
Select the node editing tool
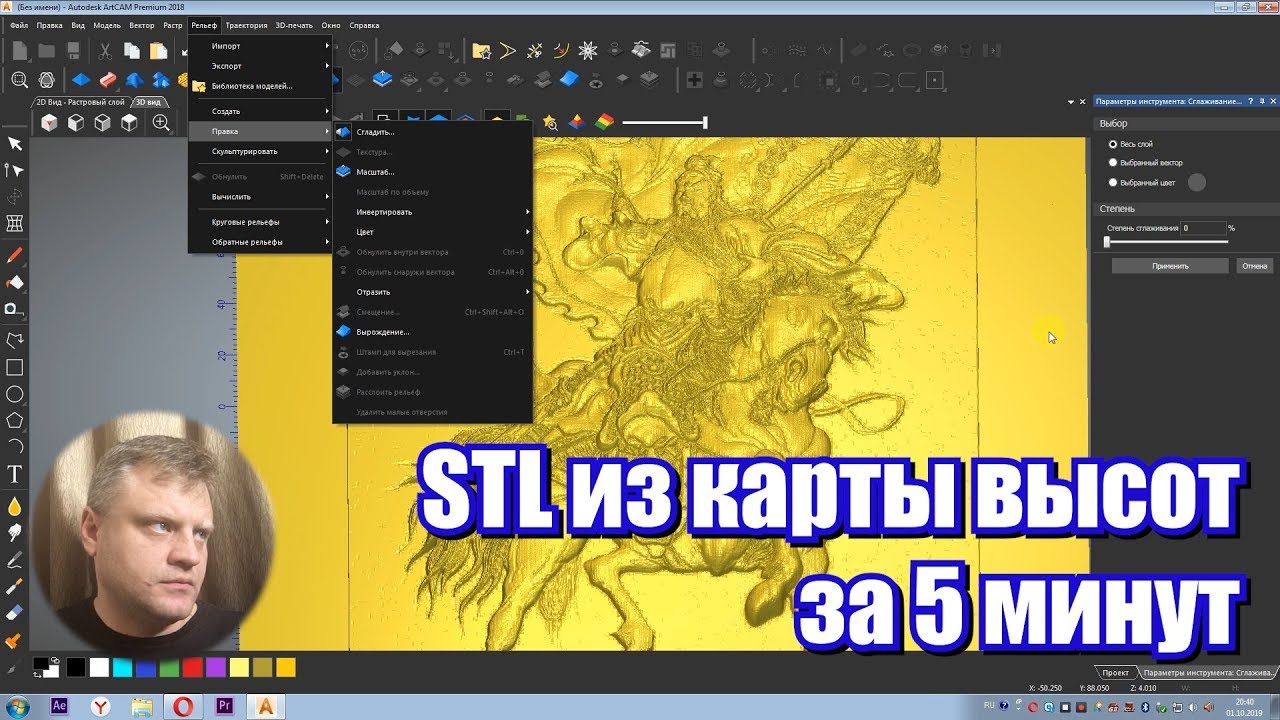14,171
